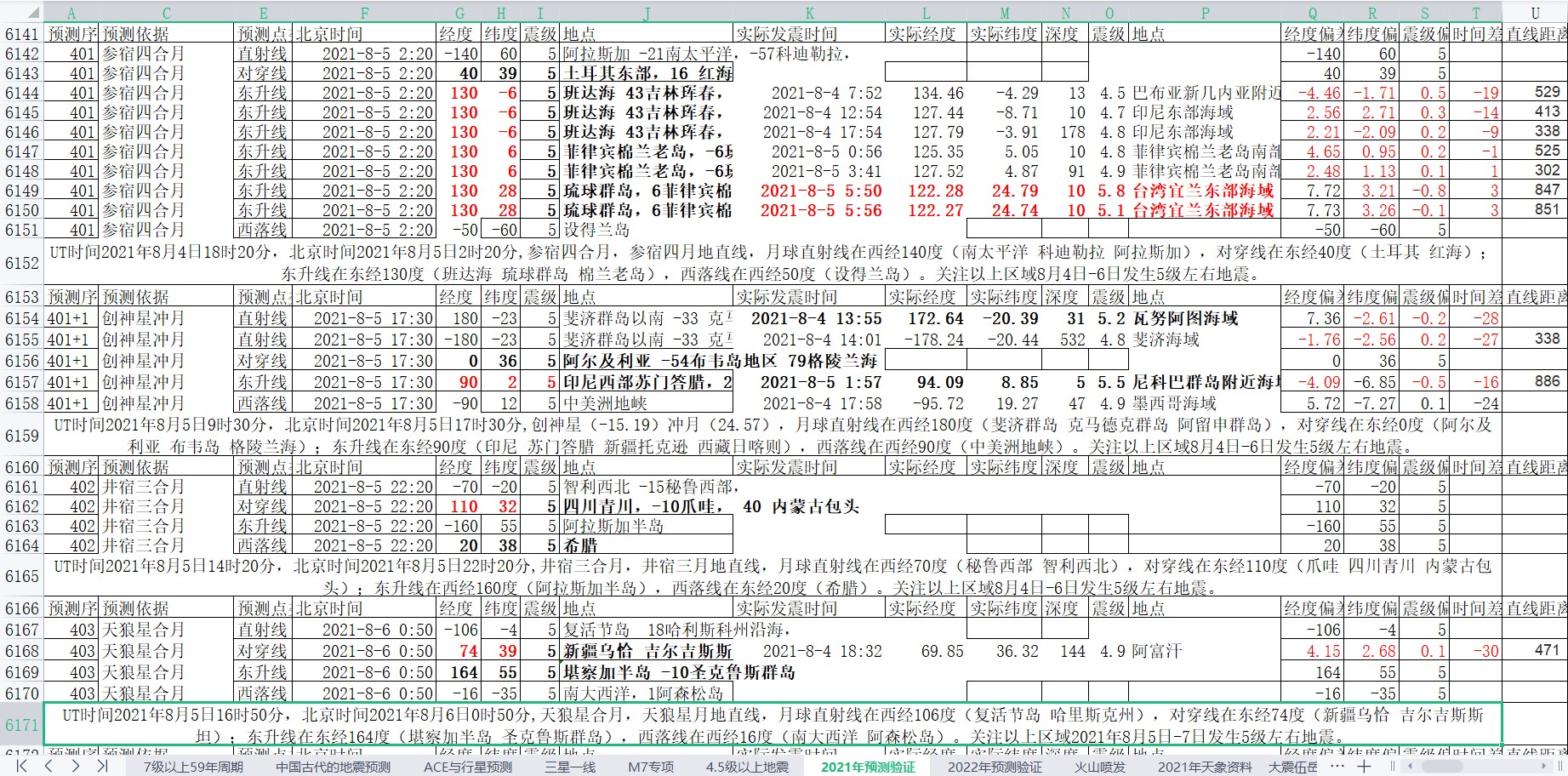
Task: Click previous sheet navigation arrow
Action: point(48,767)
